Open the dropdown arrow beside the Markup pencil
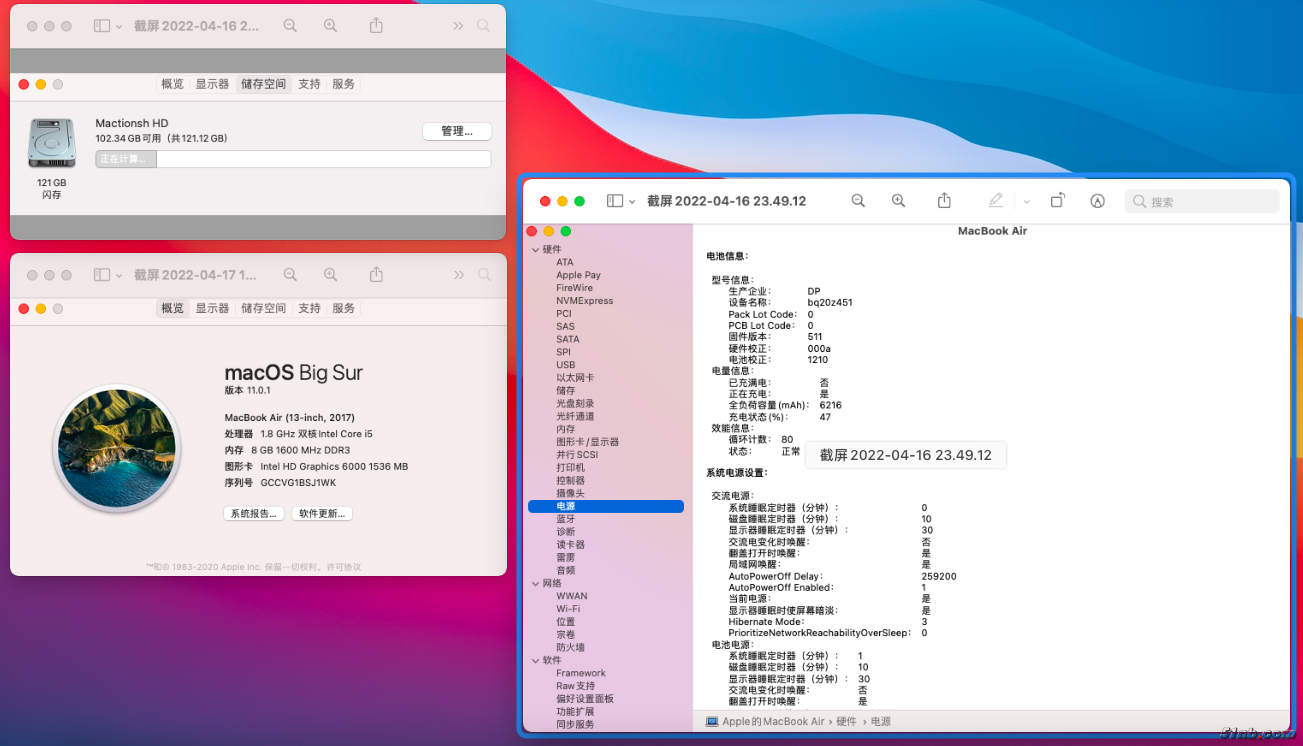 [x=1026, y=201]
